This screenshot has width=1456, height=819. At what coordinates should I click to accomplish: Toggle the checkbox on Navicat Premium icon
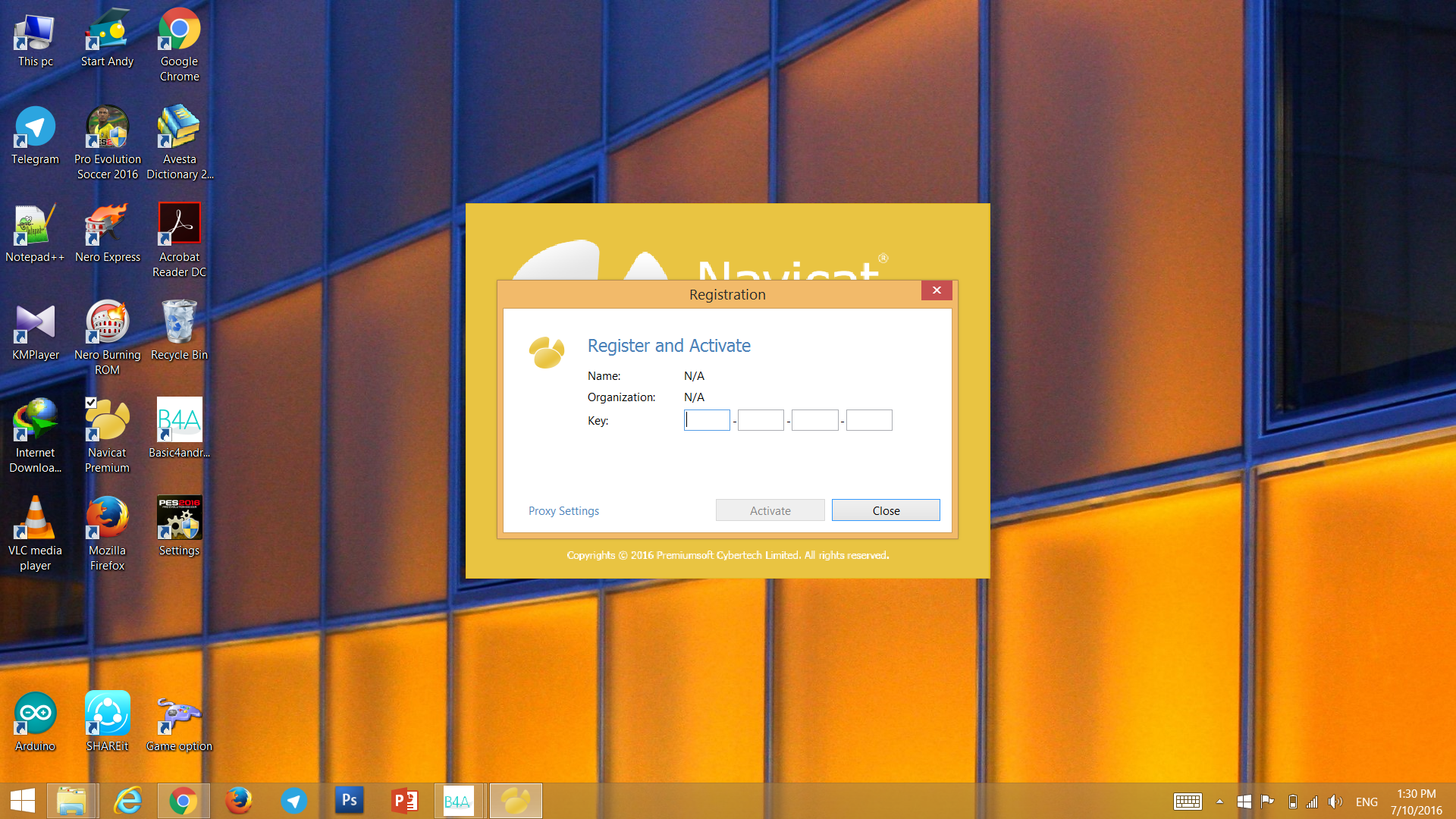[91, 403]
